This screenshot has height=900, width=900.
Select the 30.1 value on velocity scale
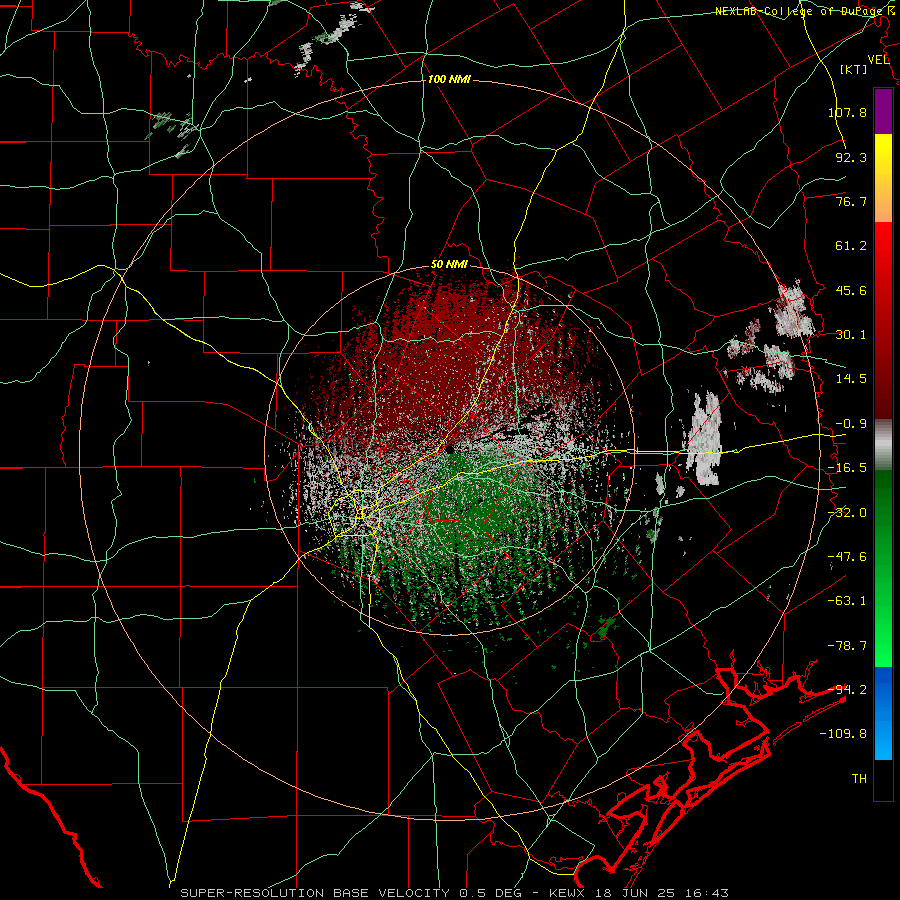tap(851, 335)
